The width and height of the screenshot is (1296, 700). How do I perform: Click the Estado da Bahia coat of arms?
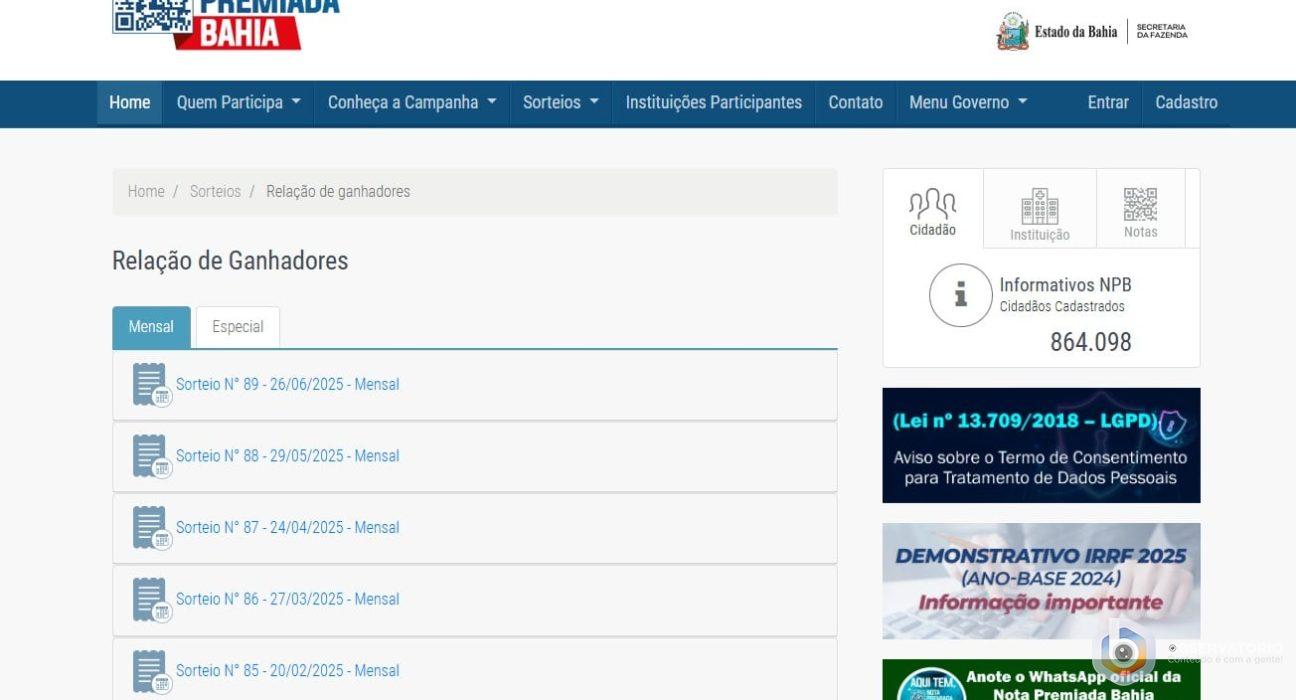[1012, 31]
